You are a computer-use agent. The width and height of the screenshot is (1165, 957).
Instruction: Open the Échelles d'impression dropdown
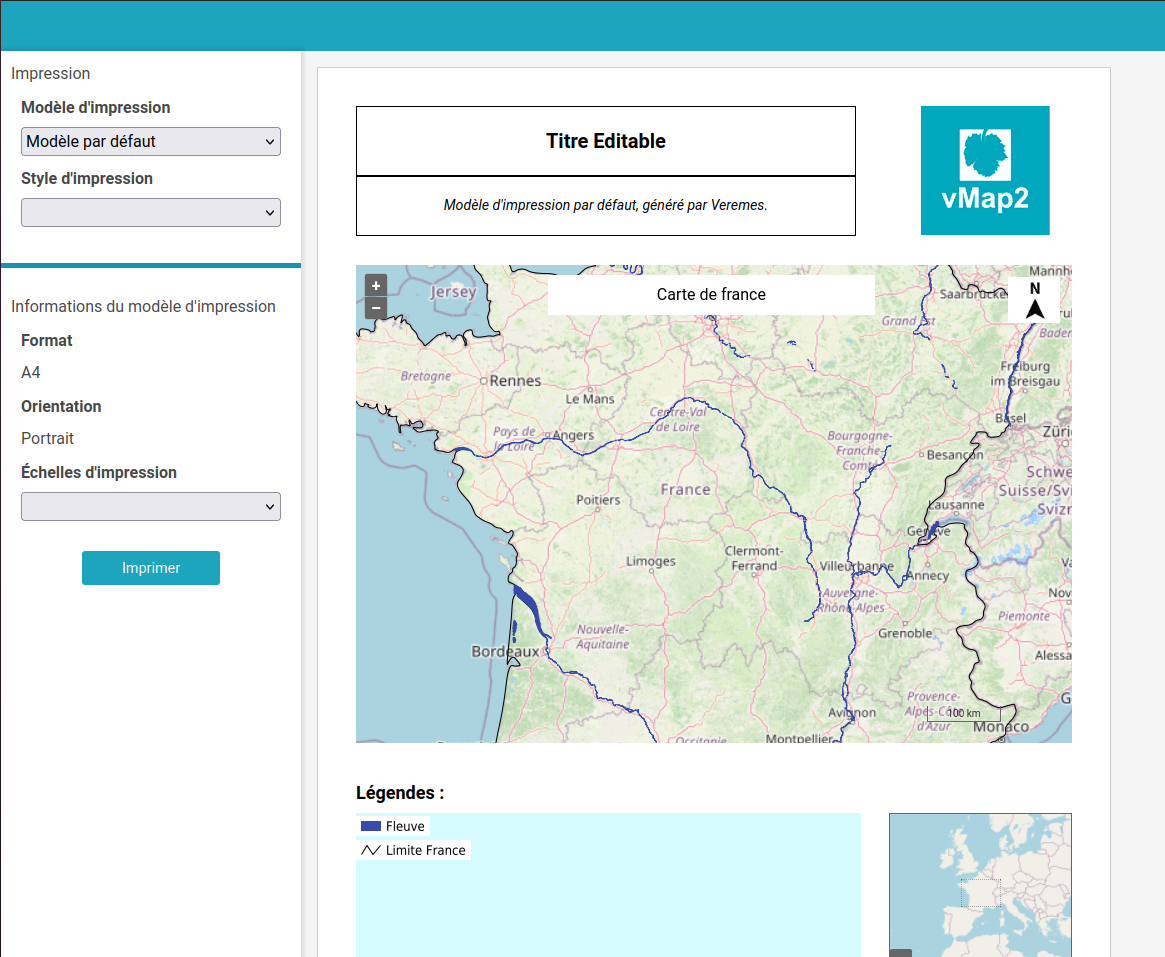[x=151, y=507]
